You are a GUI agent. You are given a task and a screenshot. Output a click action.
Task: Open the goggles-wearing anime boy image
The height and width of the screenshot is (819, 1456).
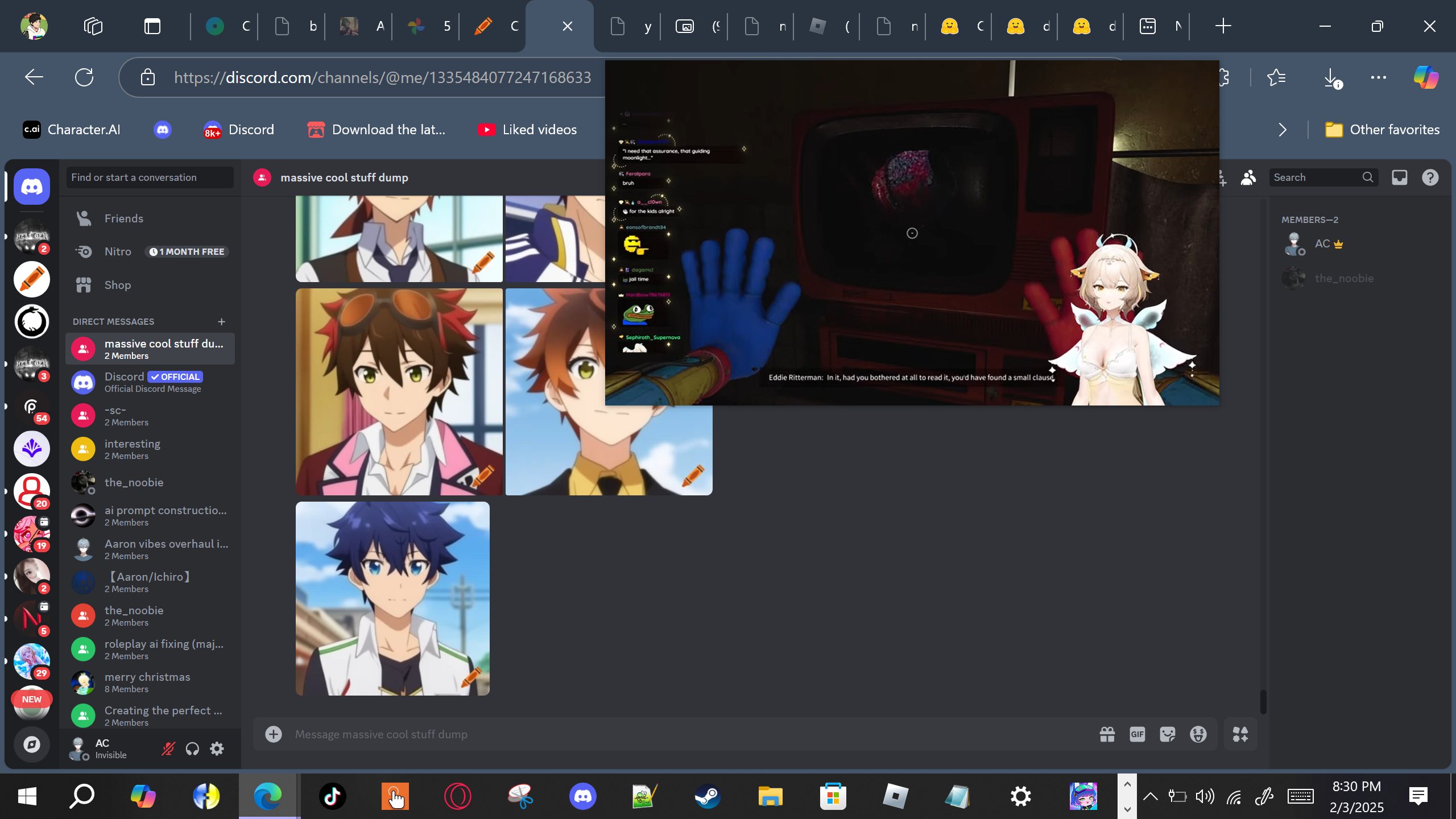click(x=399, y=392)
